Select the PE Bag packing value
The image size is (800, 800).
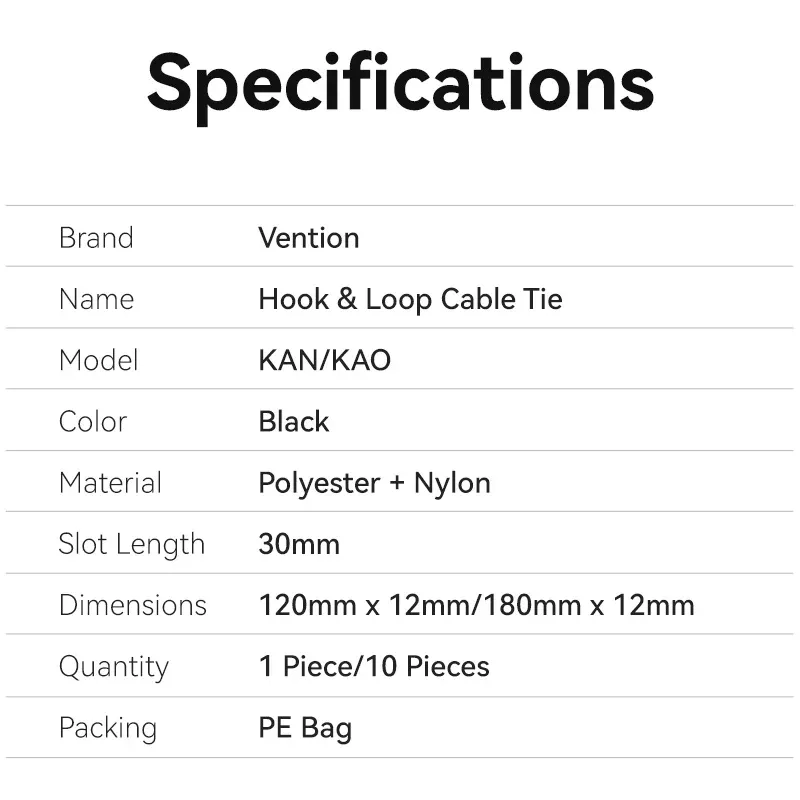click(x=305, y=728)
